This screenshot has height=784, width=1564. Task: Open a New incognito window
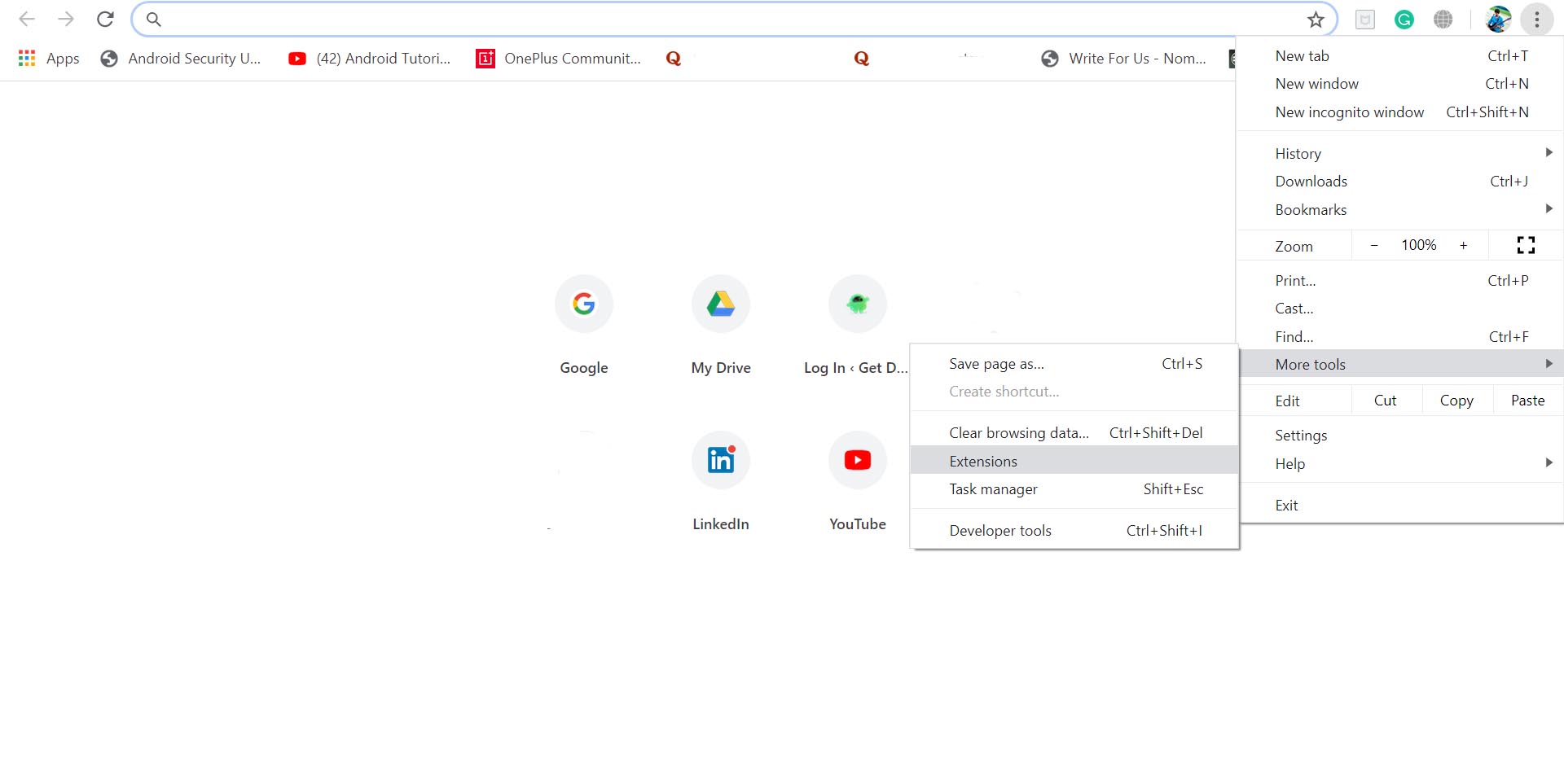click(1400, 112)
